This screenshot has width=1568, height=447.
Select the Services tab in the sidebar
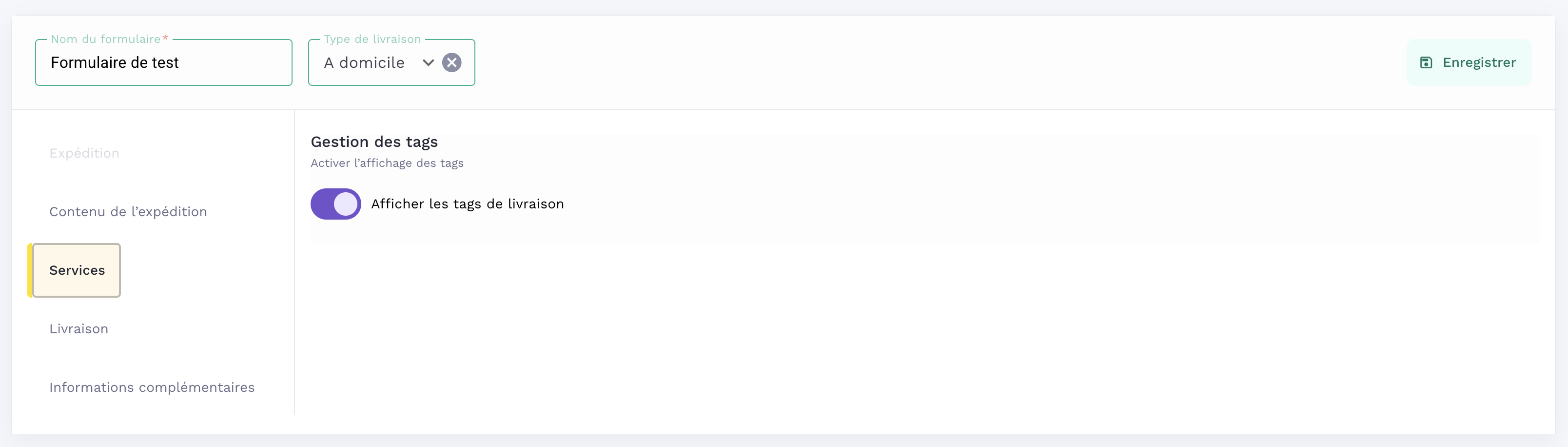pos(77,270)
